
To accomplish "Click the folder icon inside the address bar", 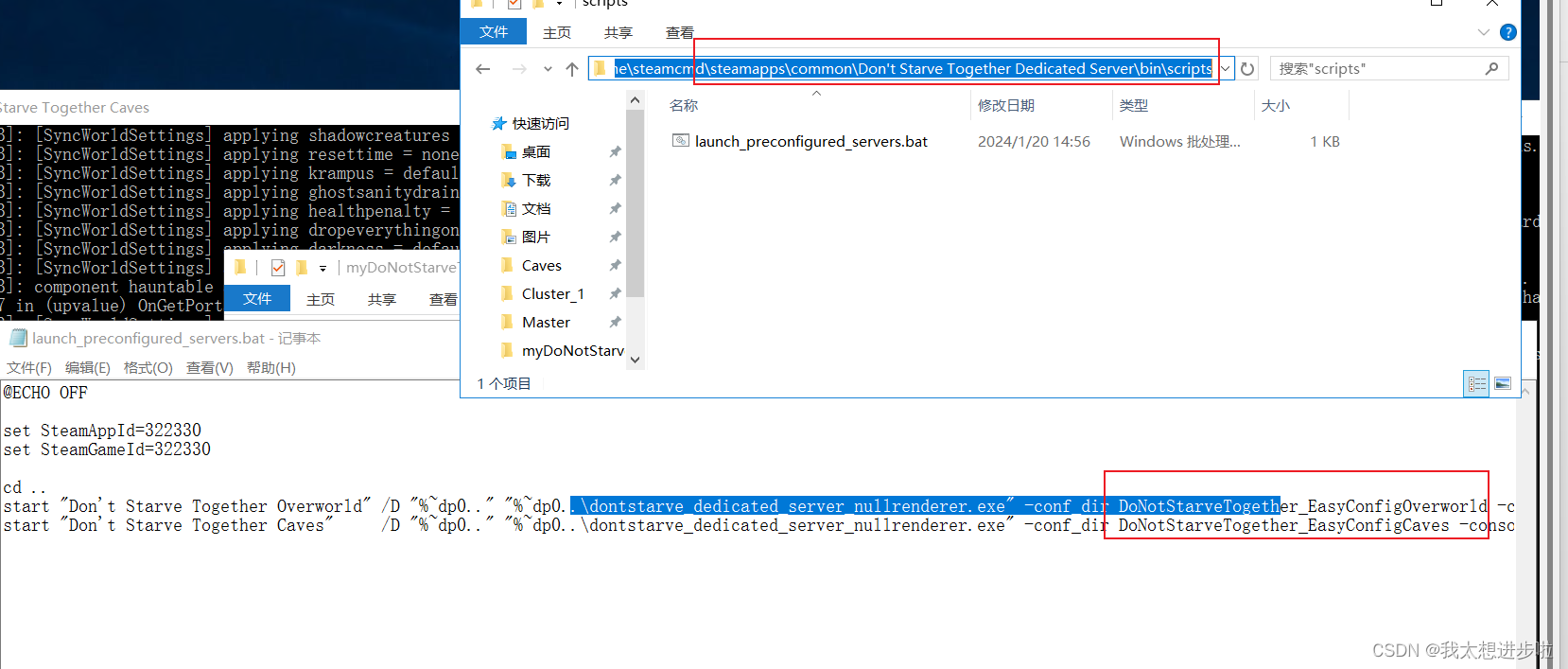I will (600, 68).
